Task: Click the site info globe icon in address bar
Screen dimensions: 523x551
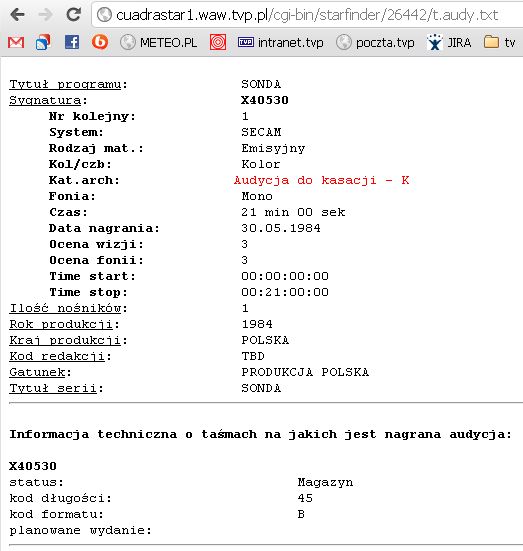Action: coord(104,15)
